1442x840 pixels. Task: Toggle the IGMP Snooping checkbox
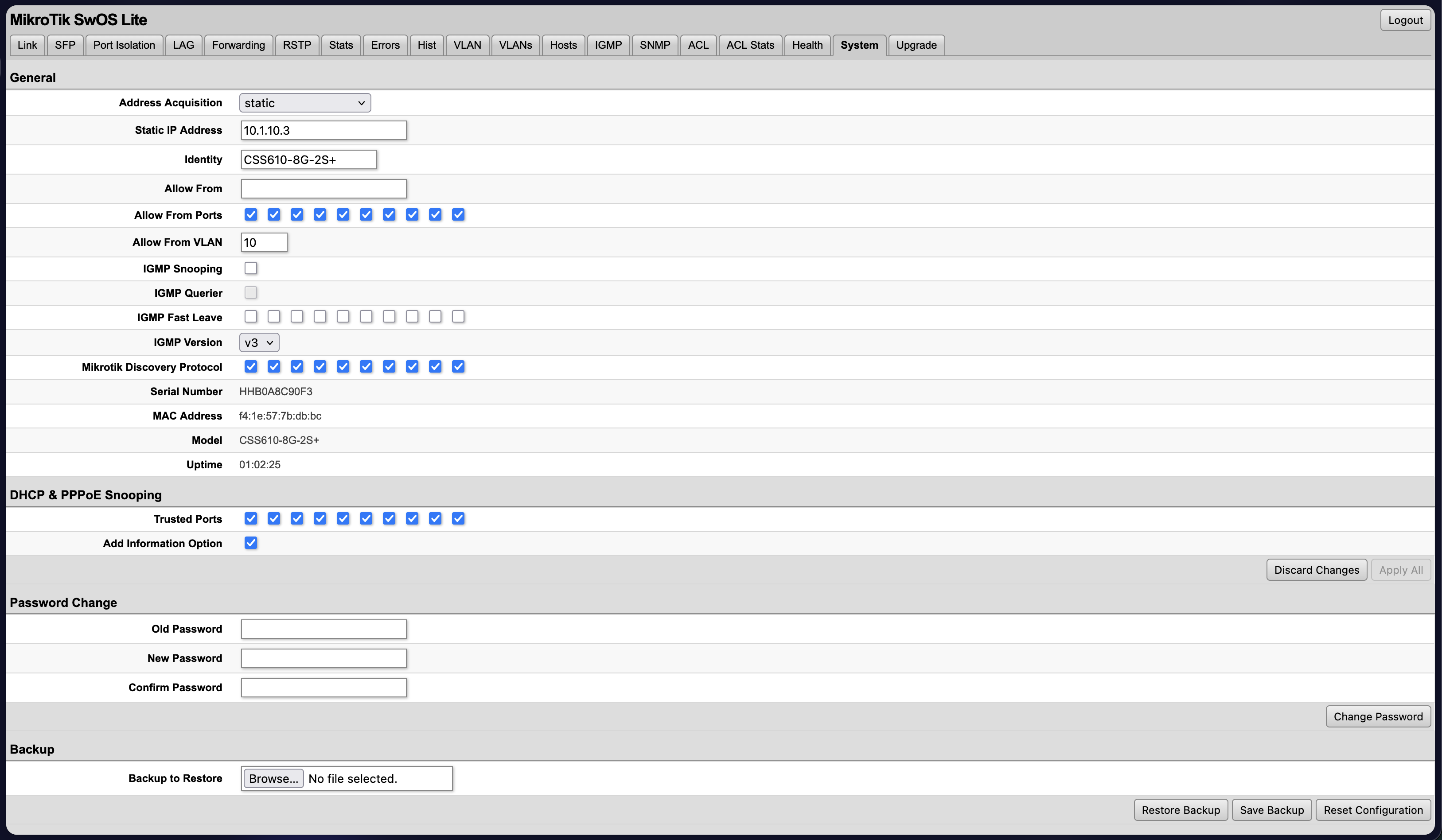[x=251, y=268]
